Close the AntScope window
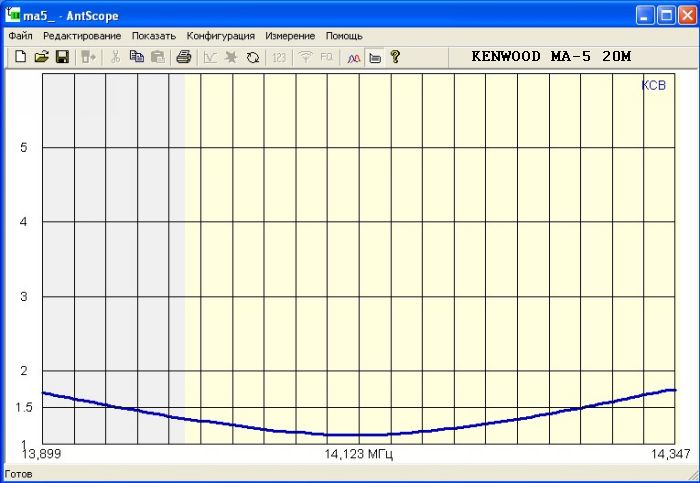The height and width of the screenshot is (483, 700). pos(688,16)
